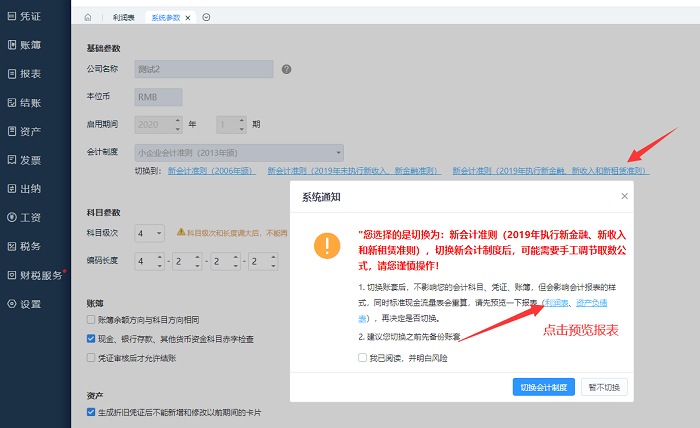Image resolution: width=700 pixels, height=428 pixels.
Task: Open the tab list dropdown after 系统参数
Action: 206,18
